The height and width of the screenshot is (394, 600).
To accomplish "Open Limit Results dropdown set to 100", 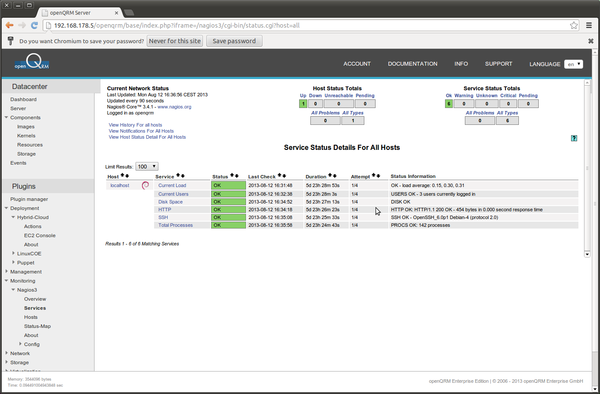I will click(147, 166).
